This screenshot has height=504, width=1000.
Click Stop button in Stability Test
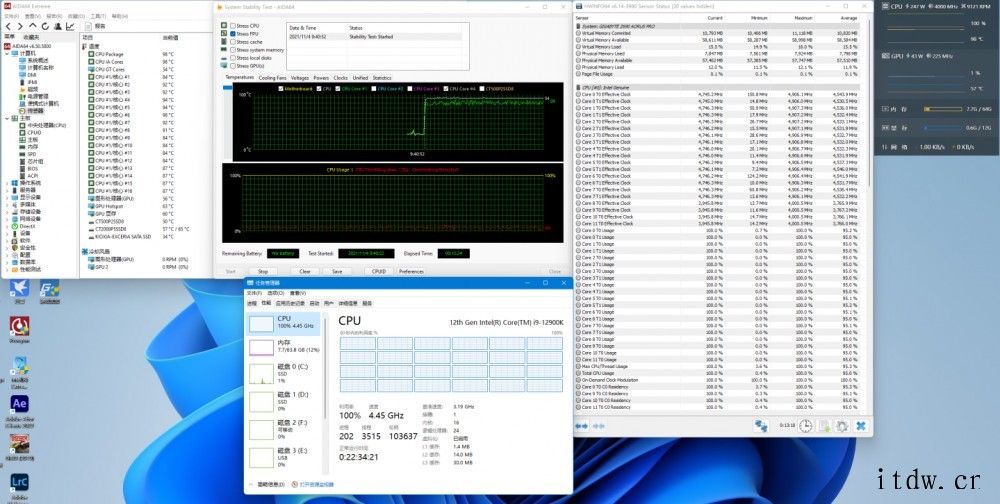coord(263,271)
